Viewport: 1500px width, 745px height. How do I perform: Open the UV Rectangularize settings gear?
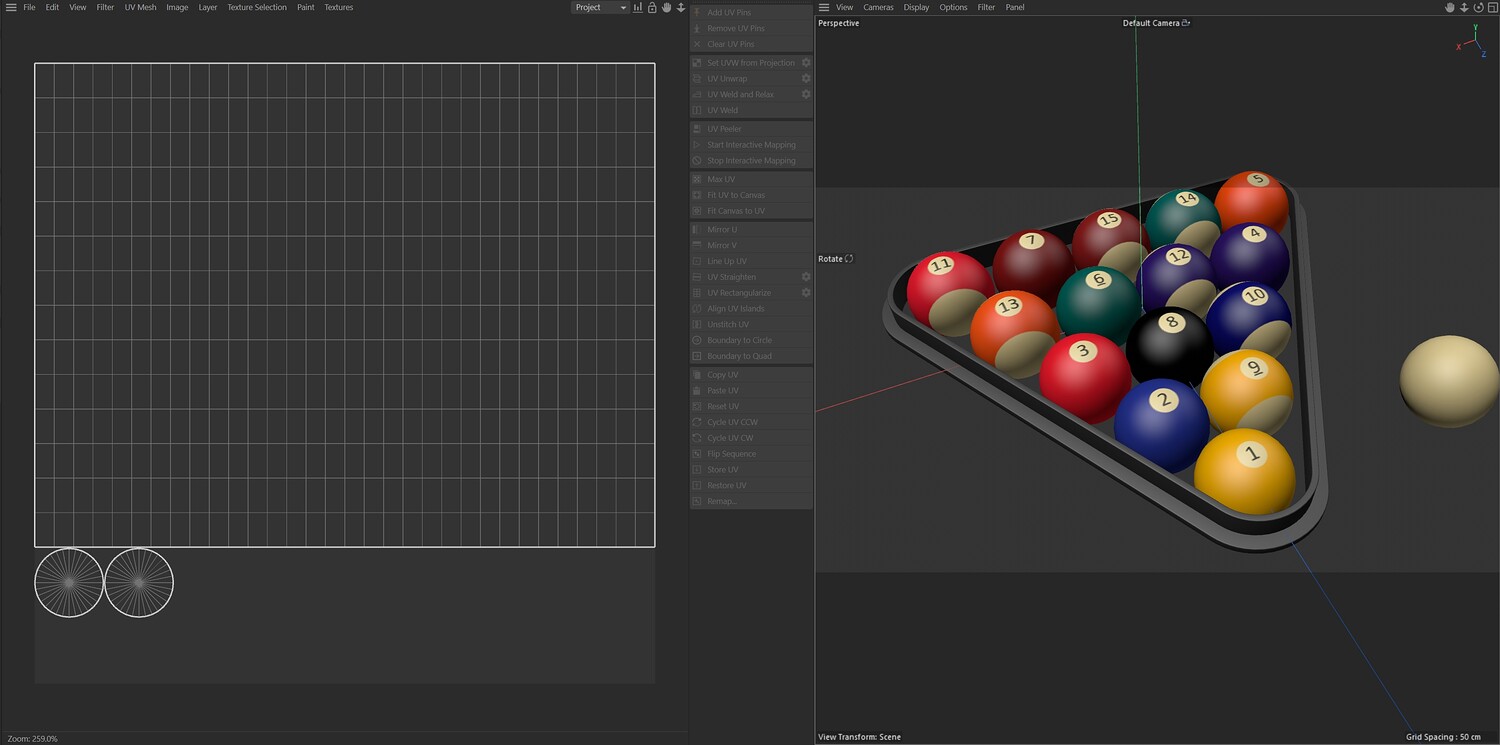[806, 293]
